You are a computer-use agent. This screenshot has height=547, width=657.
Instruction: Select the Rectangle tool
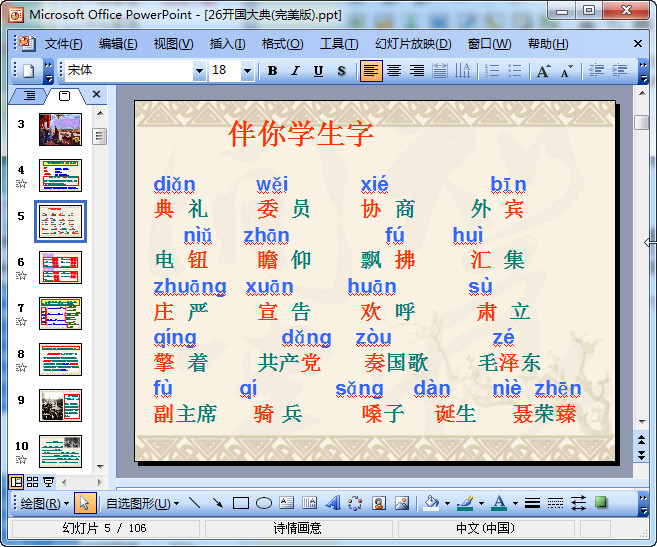pos(241,503)
